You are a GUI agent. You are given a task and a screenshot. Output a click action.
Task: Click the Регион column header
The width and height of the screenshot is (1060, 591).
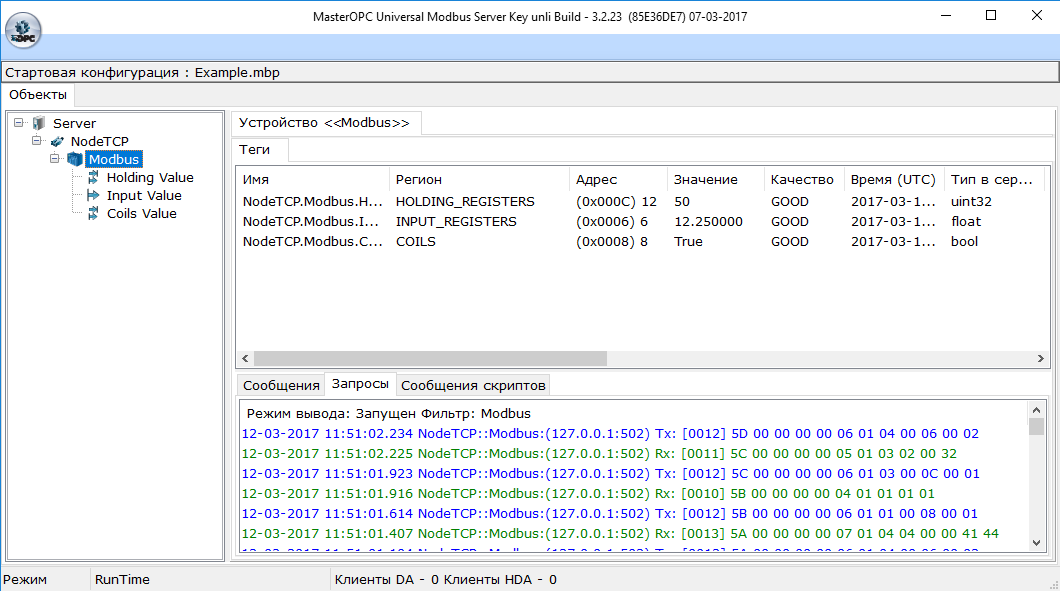(419, 179)
